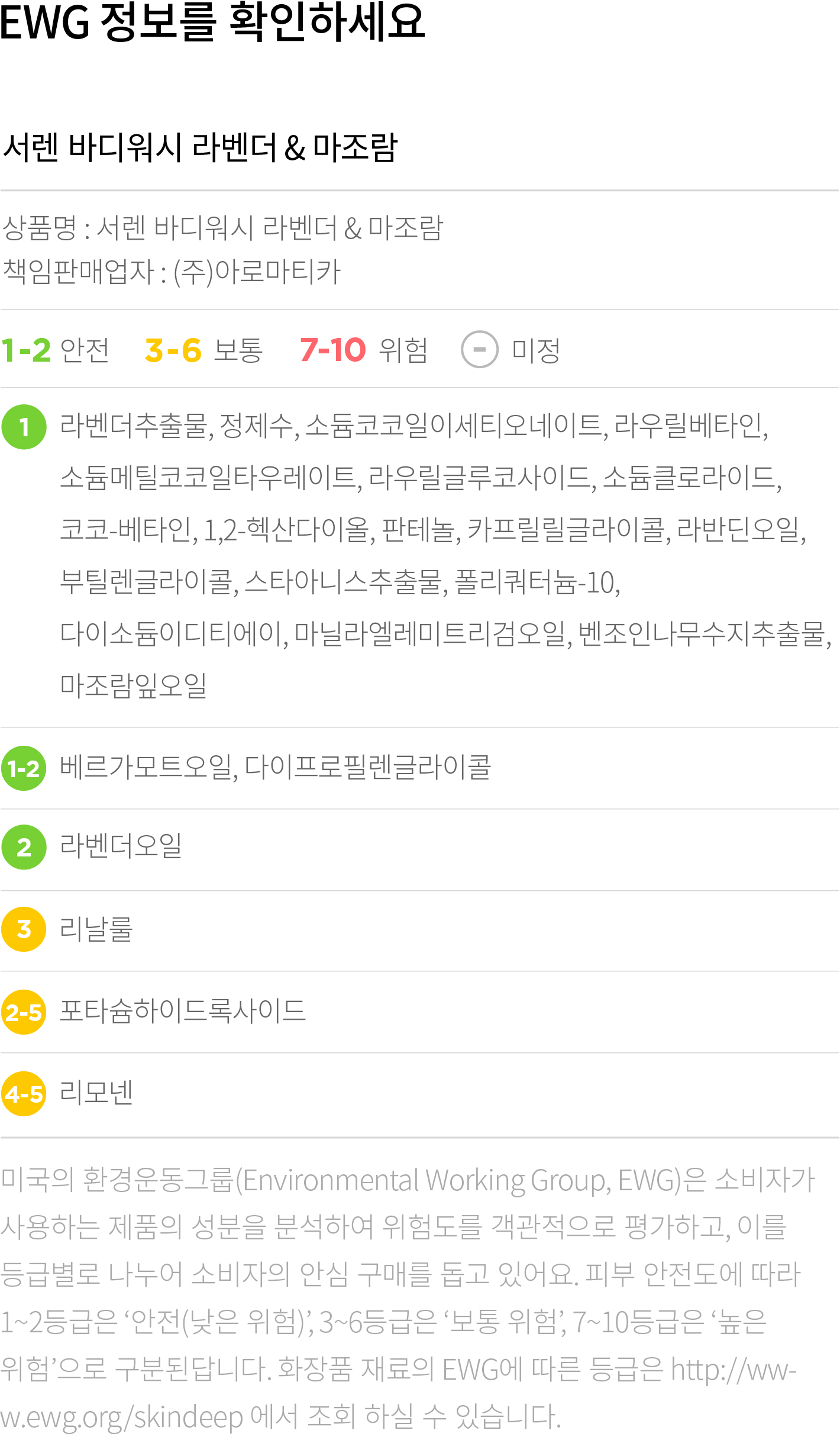Click the yellow 2-5 grade badge
Viewport: 840px width, 1443px height.
[24, 1012]
